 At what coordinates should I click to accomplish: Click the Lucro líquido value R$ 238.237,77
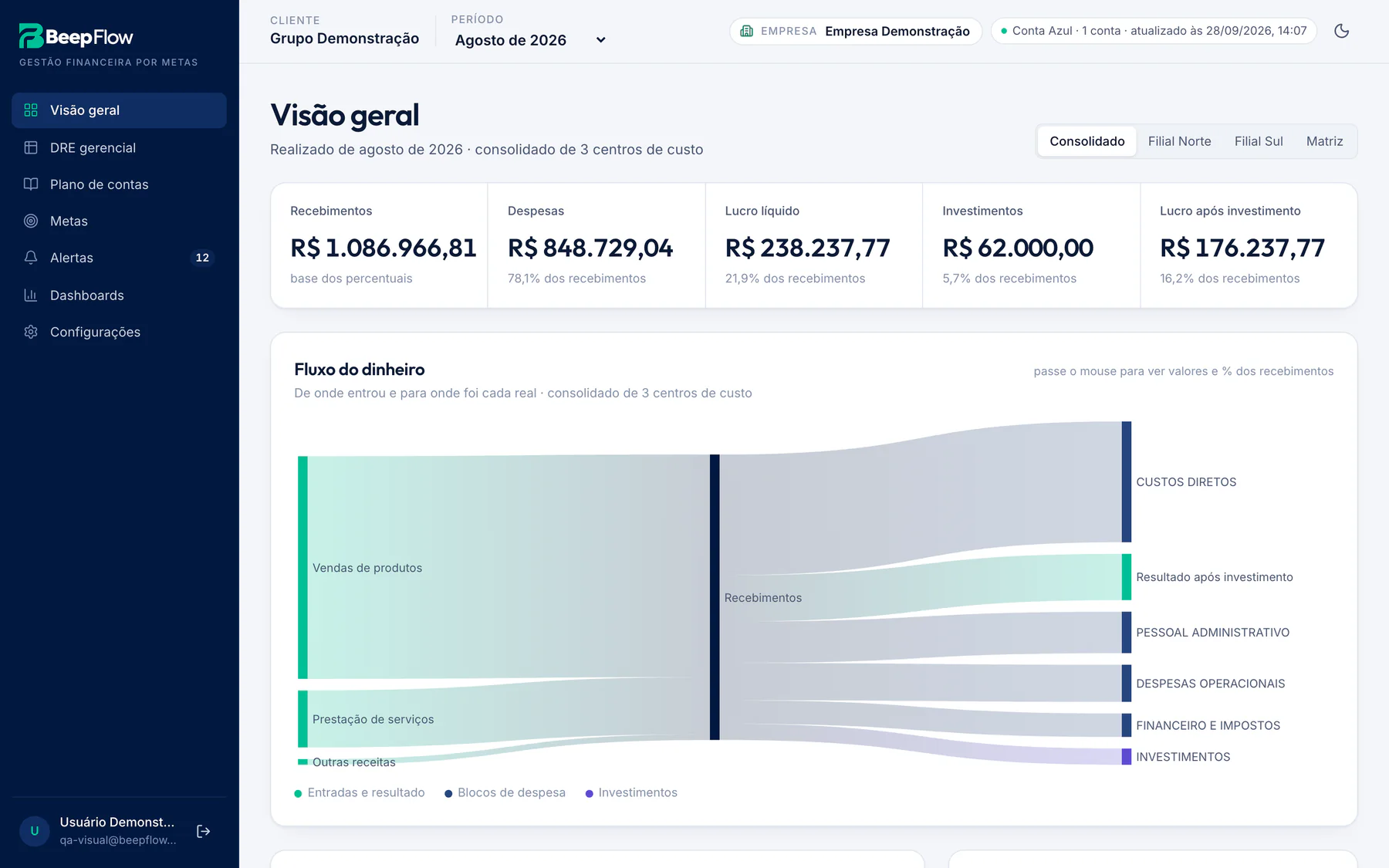pyautogui.click(x=807, y=248)
